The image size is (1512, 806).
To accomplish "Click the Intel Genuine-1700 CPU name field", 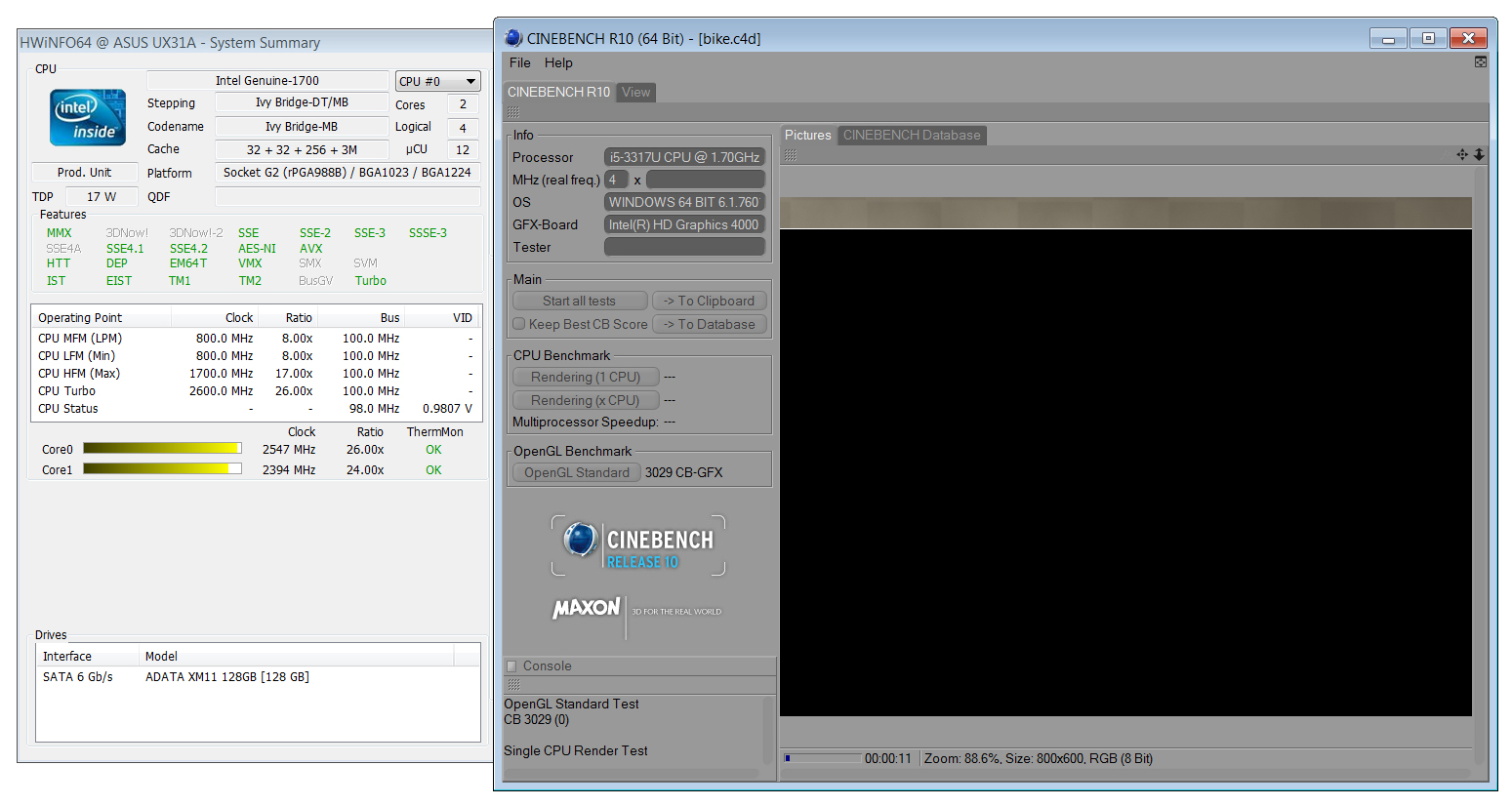I will click(x=267, y=80).
